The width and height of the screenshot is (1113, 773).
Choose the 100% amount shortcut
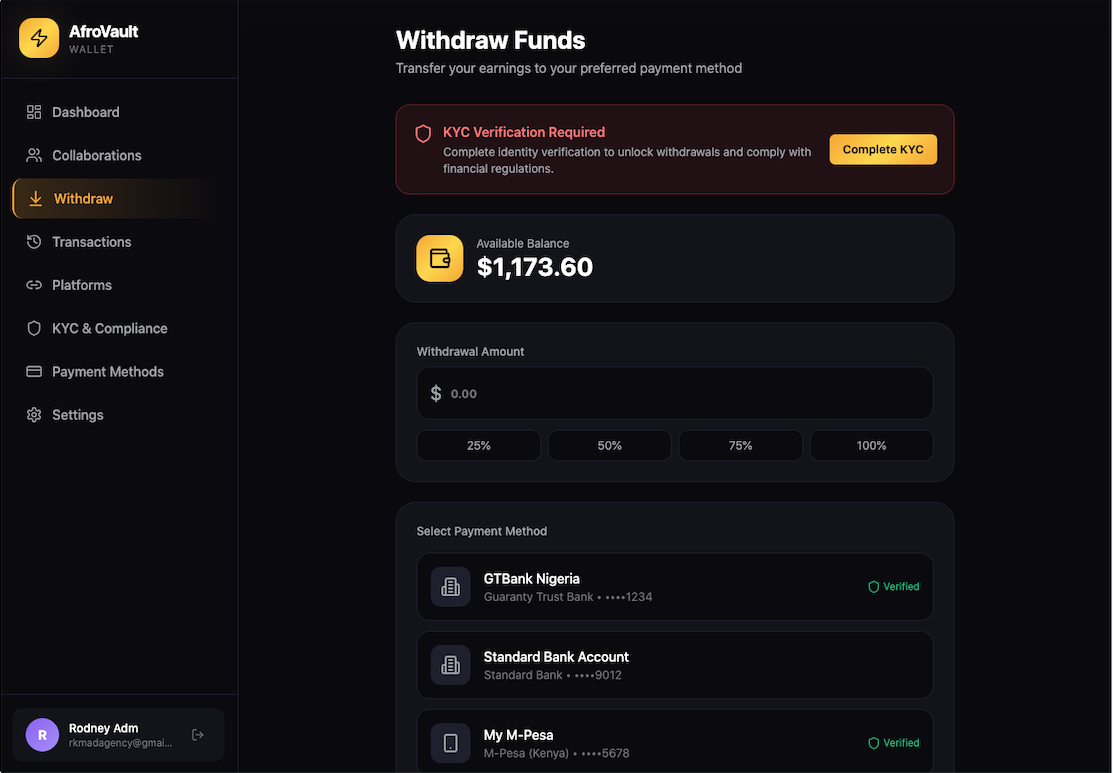pyautogui.click(x=871, y=446)
